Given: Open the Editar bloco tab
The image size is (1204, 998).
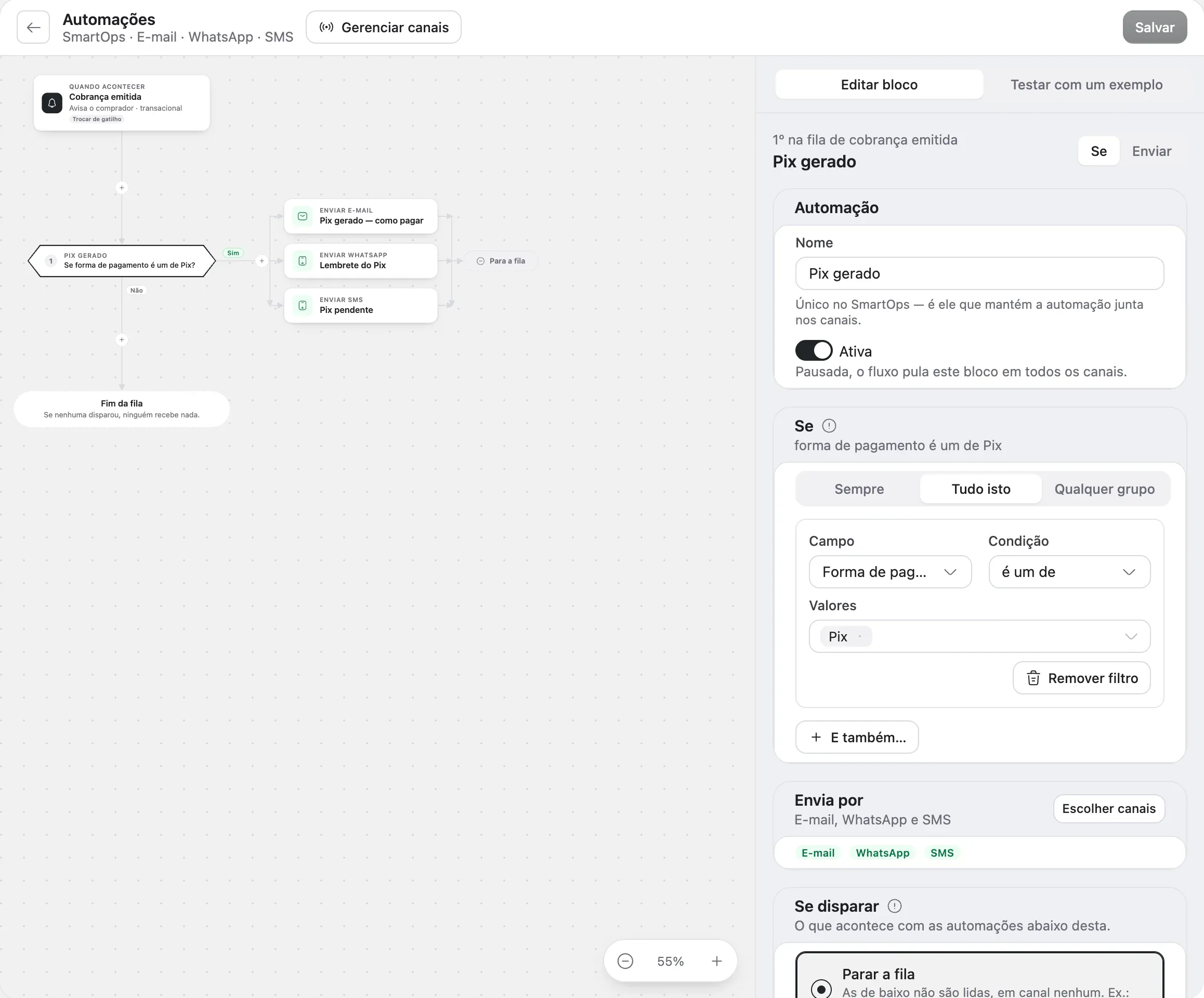Looking at the screenshot, I should [879, 84].
